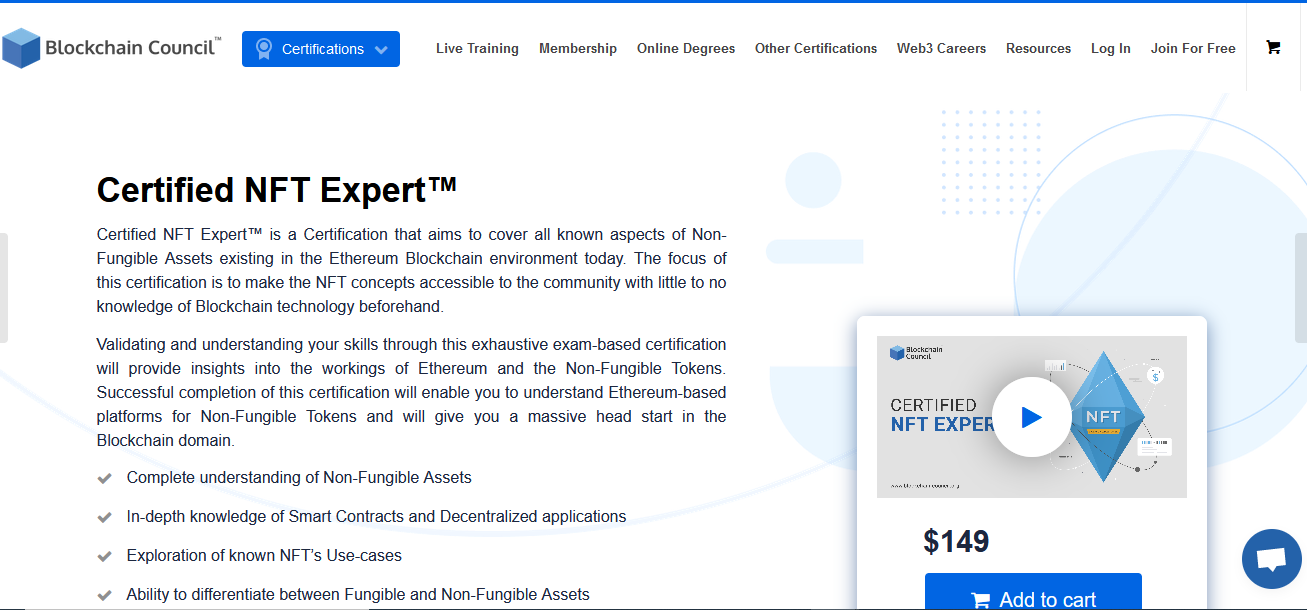Click checkmark beside Fungible and Non-Fungible differentiation
This screenshot has height=610, width=1307.
pyautogui.click(x=104, y=595)
